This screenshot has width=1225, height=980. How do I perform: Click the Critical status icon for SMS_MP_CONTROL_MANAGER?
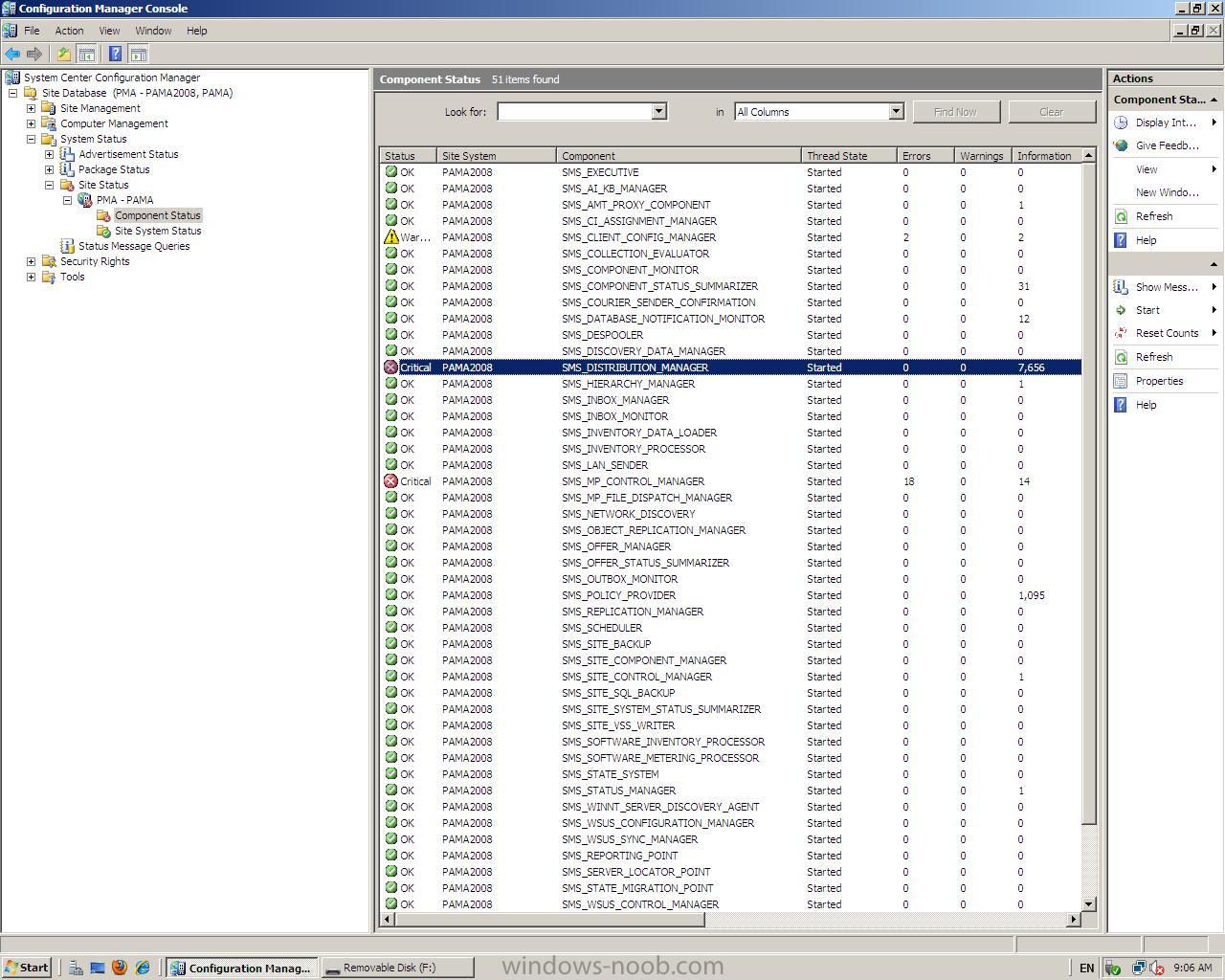pyautogui.click(x=390, y=481)
